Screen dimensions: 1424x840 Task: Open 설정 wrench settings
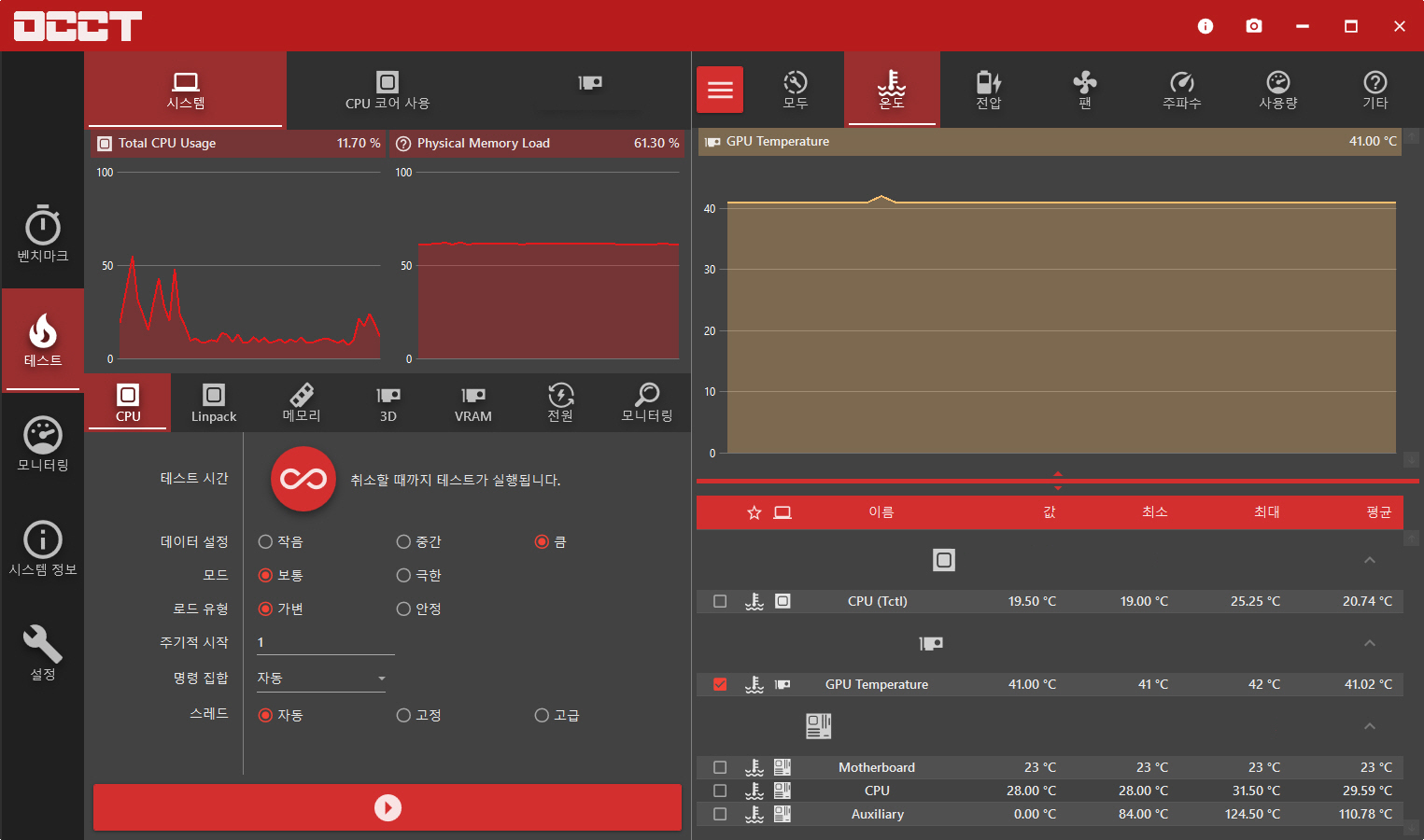pyautogui.click(x=43, y=653)
